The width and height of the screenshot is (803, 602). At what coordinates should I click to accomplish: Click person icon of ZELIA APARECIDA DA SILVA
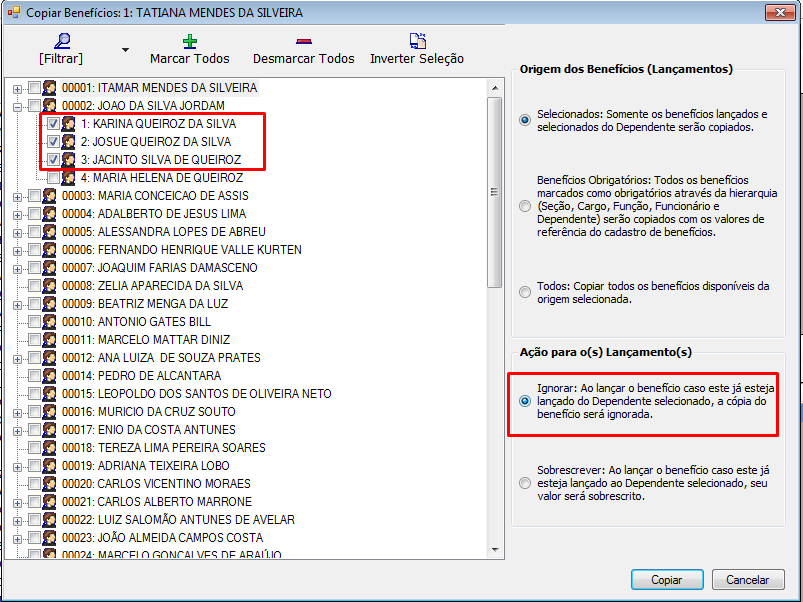[x=49, y=286]
